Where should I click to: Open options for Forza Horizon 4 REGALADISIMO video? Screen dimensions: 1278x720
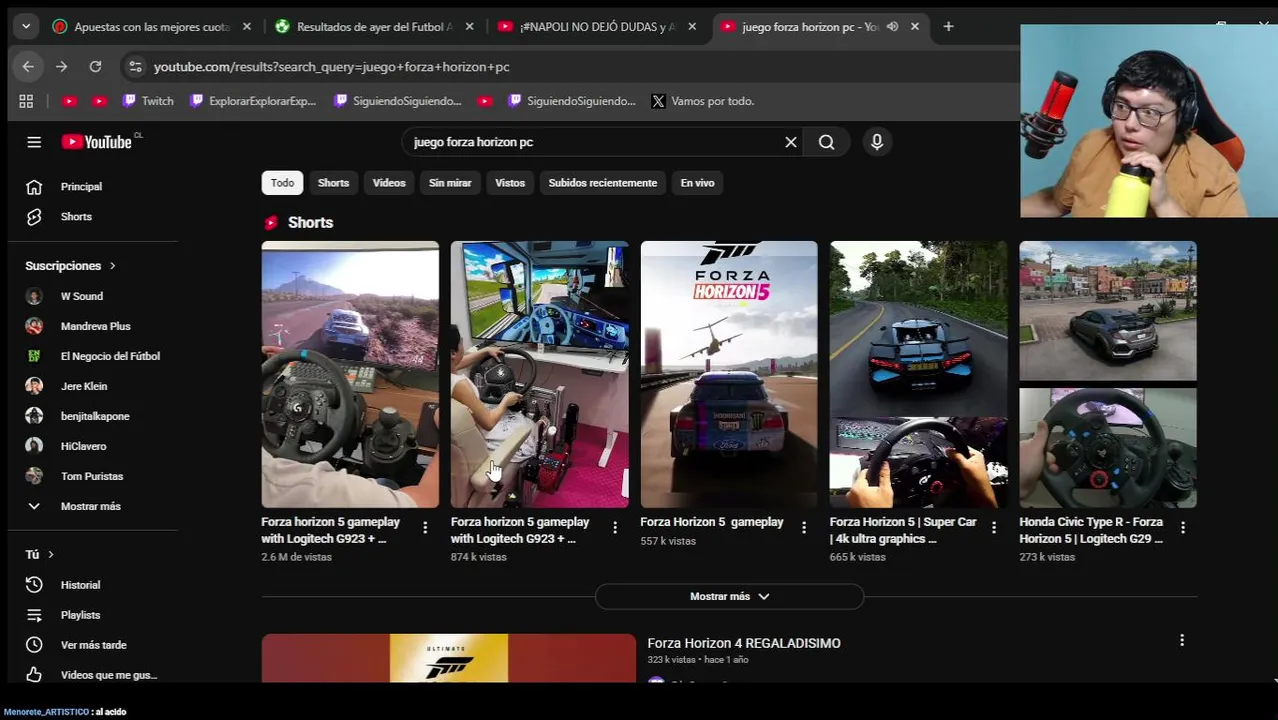click(x=1182, y=640)
